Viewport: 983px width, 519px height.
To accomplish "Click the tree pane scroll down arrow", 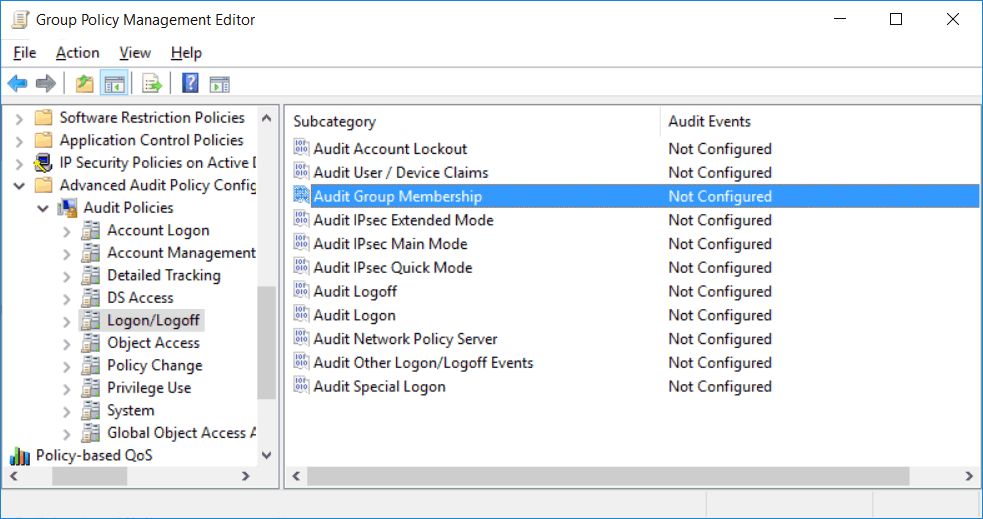I will click(266, 455).
